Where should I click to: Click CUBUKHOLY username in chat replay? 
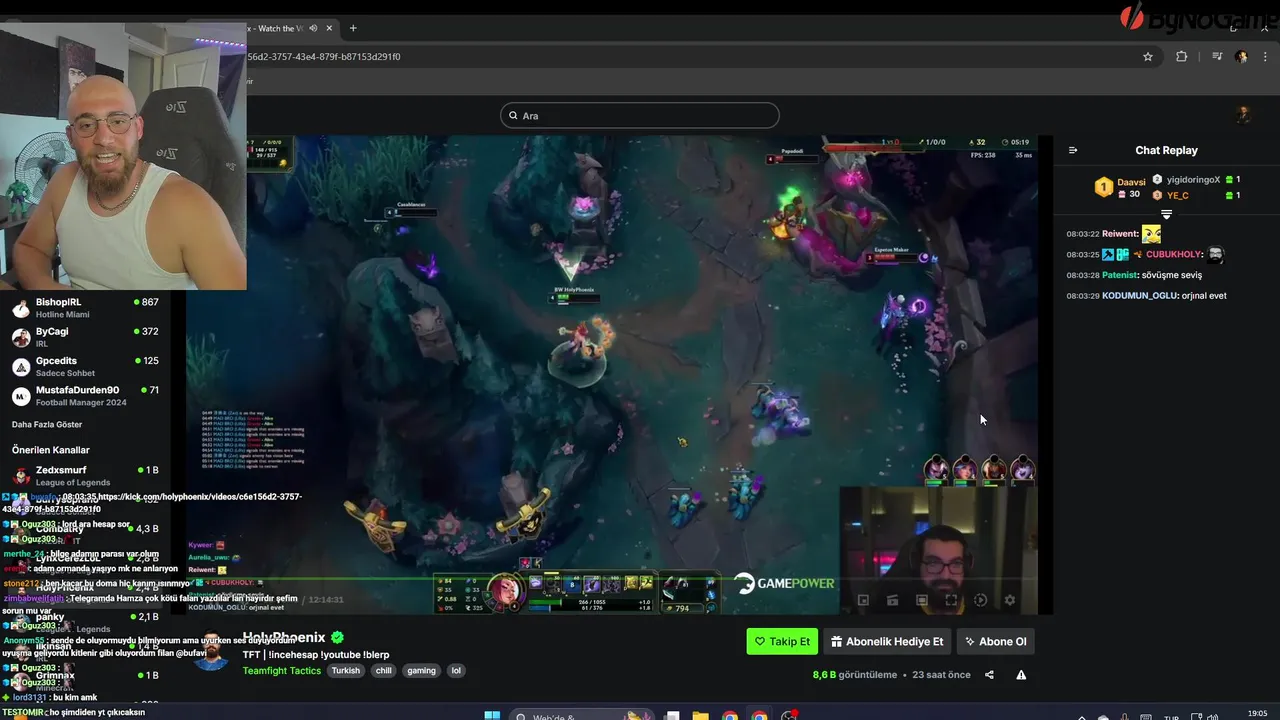point(1174,255)
